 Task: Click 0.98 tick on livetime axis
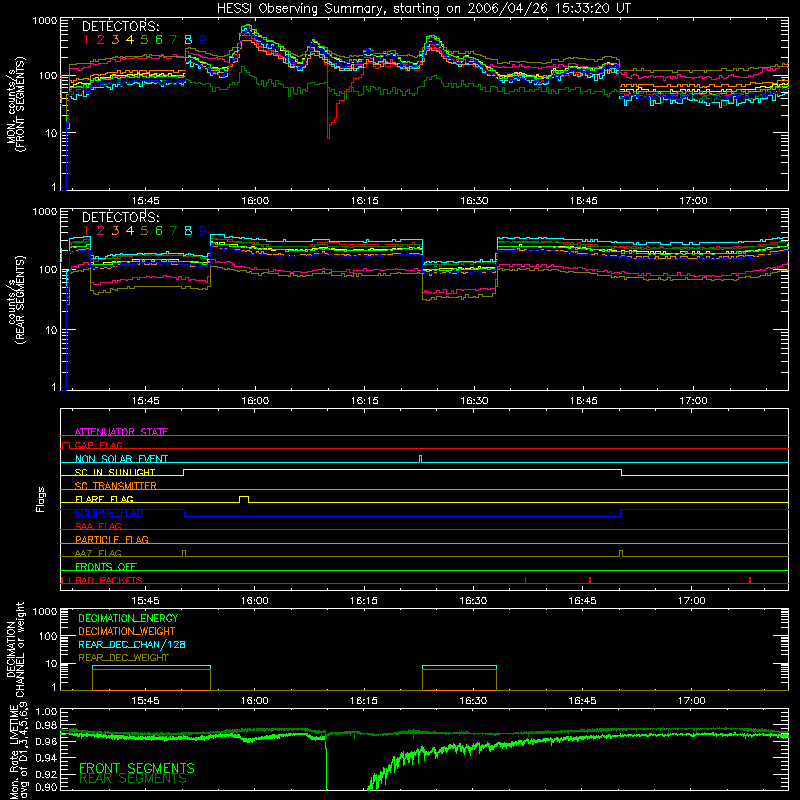coord(46,726)
